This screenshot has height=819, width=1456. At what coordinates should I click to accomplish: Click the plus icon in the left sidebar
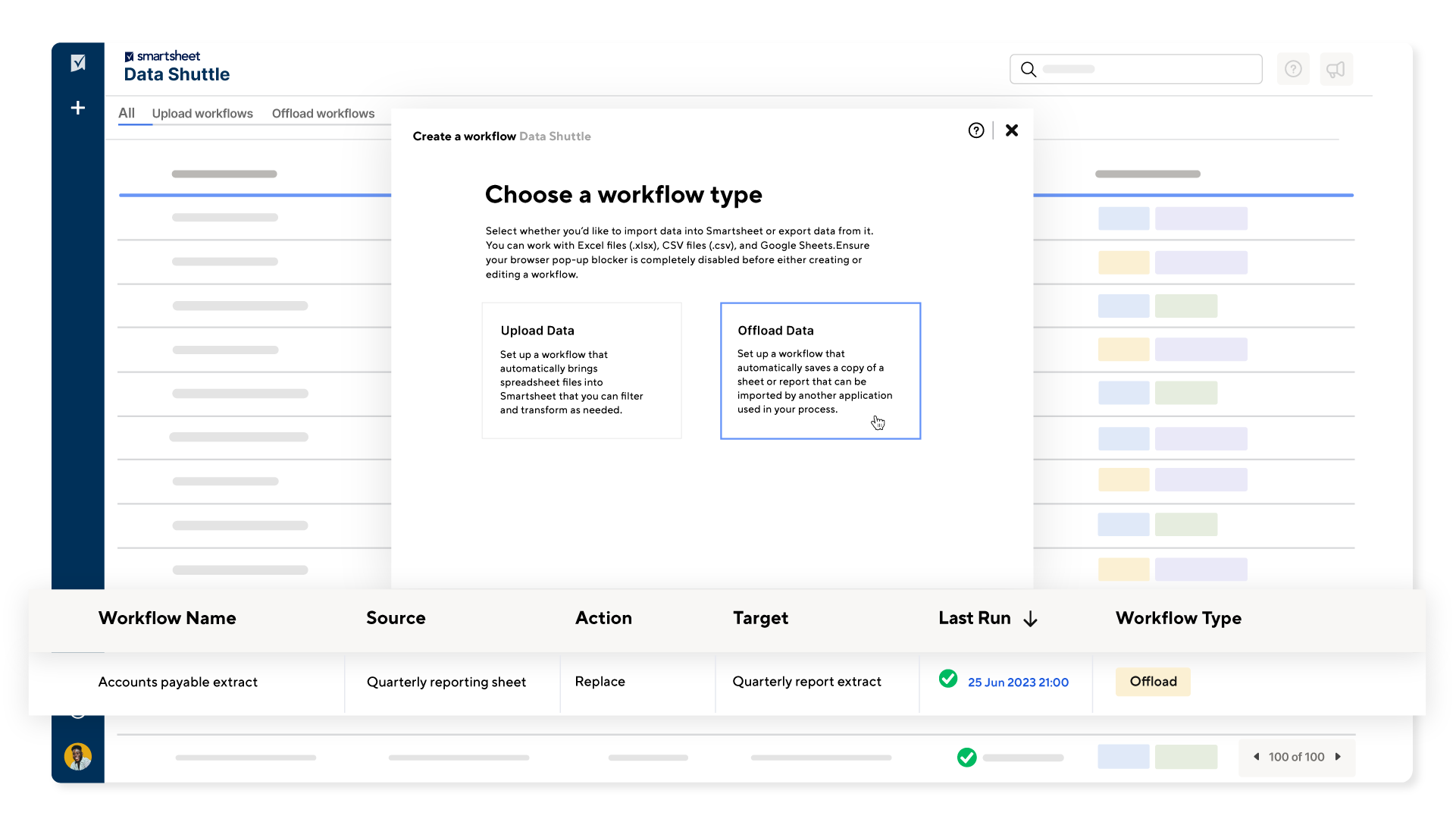point(77,108)
